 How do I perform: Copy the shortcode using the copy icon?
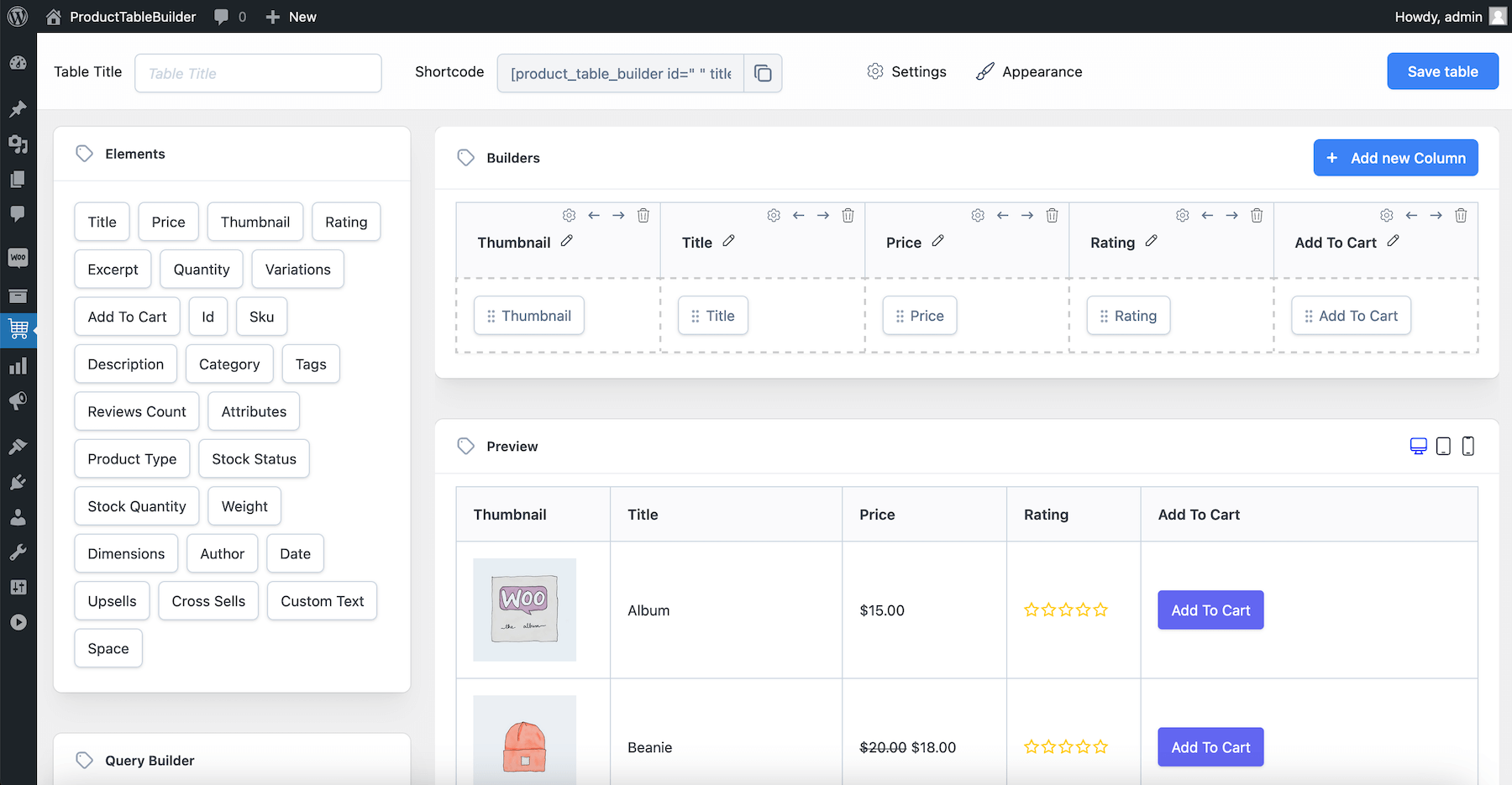(763, 73)
